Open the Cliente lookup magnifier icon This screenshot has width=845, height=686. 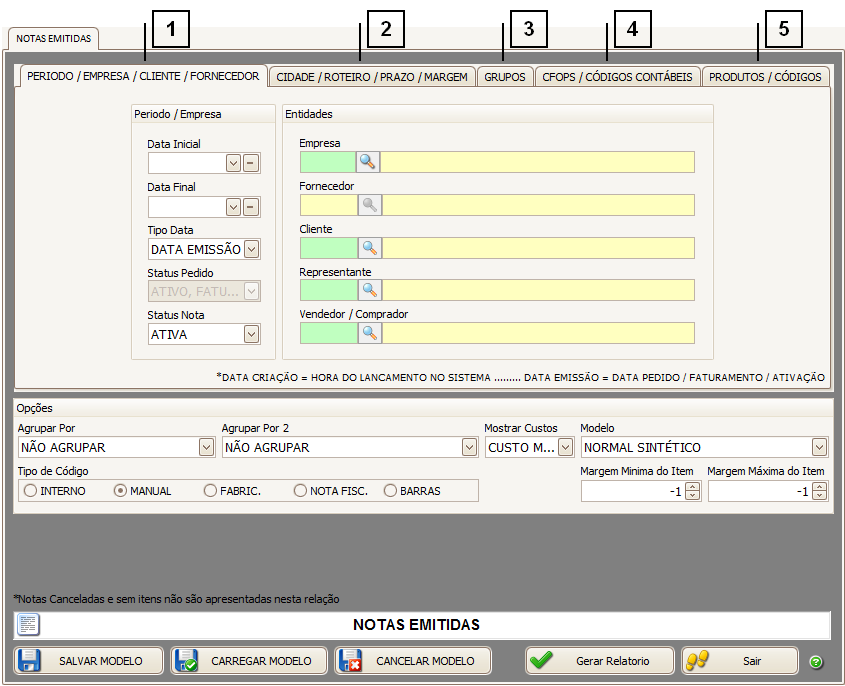point(368,248)
